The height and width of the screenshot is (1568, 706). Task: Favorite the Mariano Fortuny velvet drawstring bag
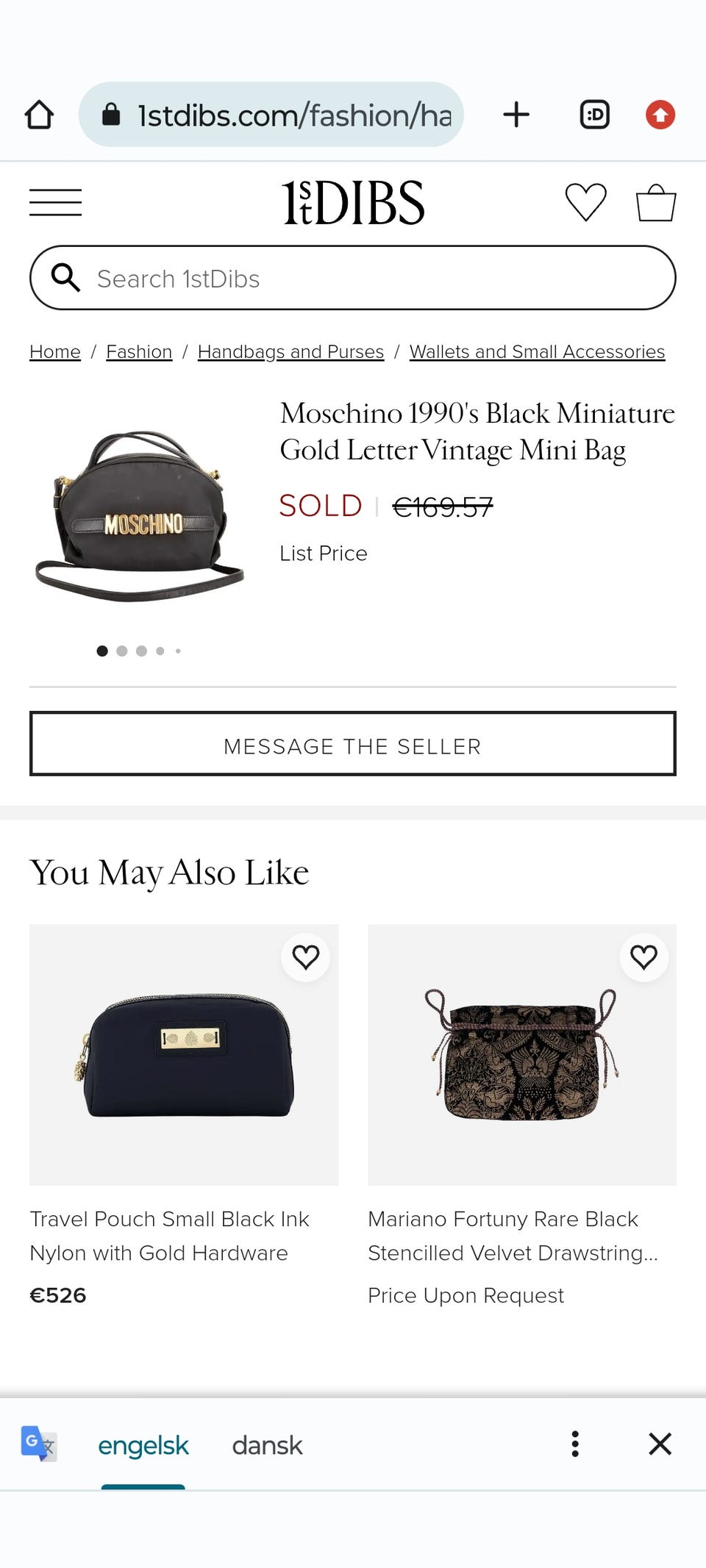point(643,957)
